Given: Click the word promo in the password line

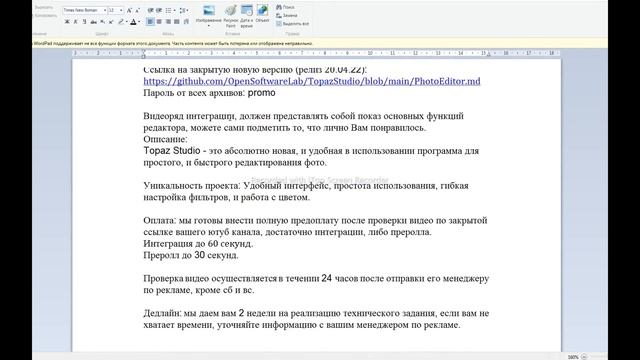Looking at the screenshot, I should 262,93.
